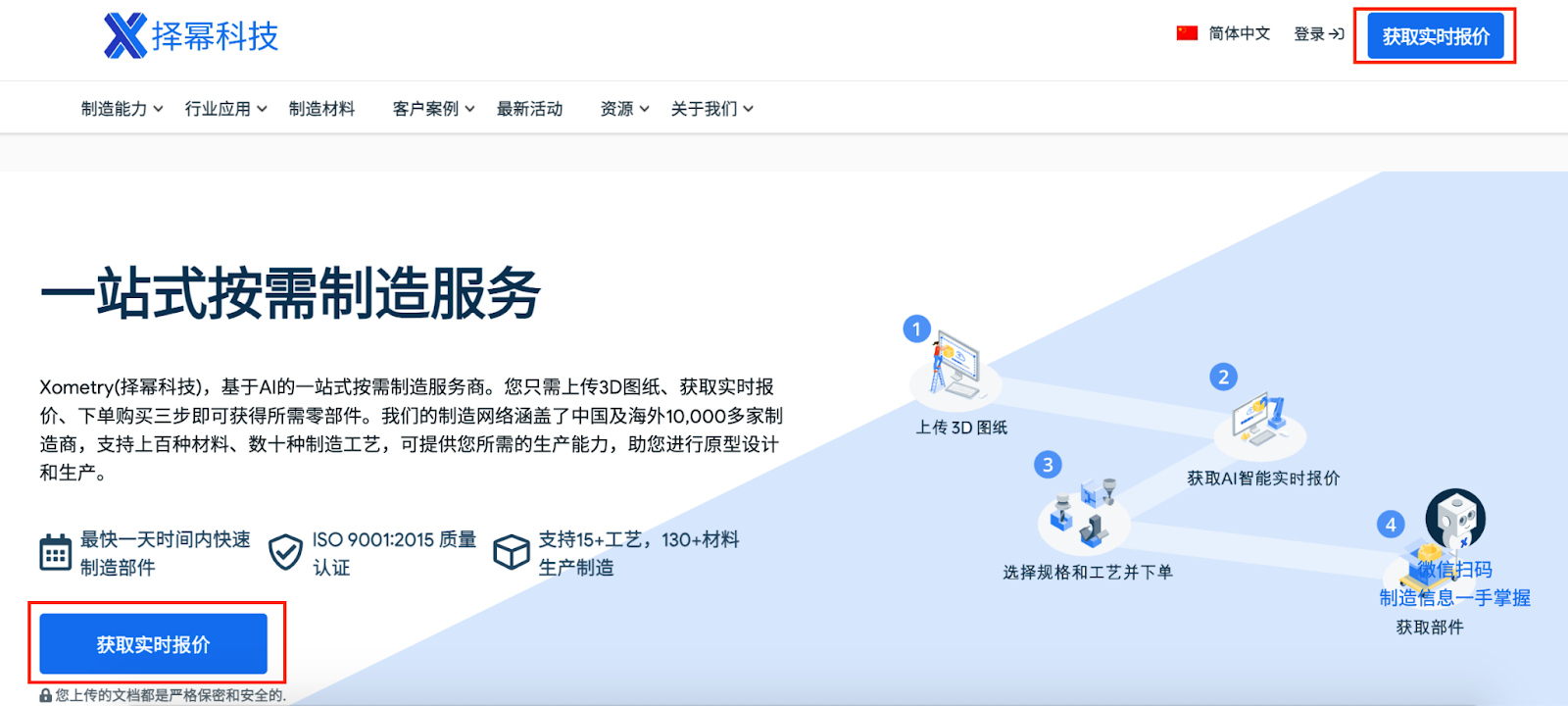Click the hero 获取实时报价 button
The width and height of the screenshot is (1568, 706).
coord(153,644)
